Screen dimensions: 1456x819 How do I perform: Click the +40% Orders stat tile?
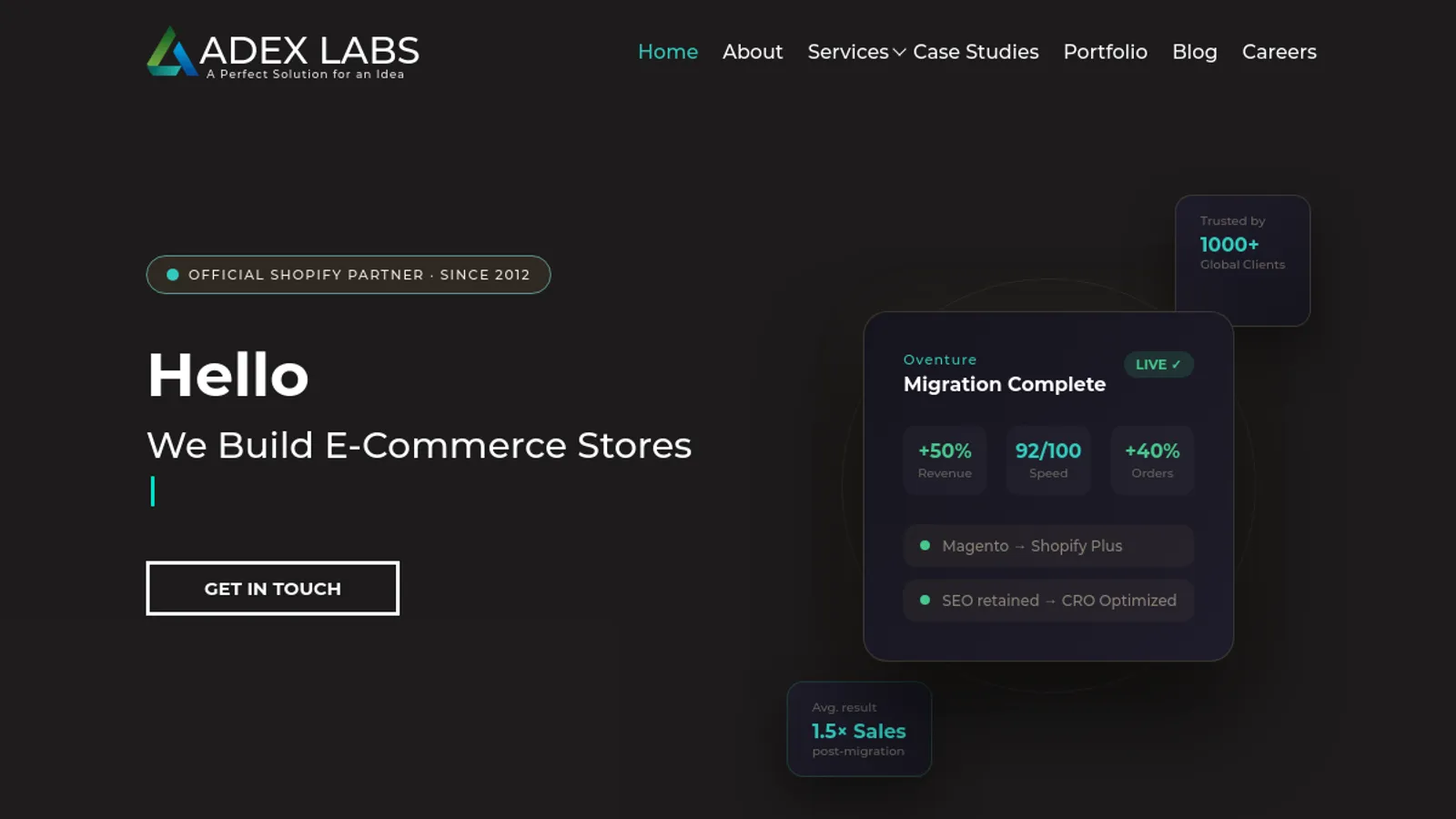(x=1152, y=460)
